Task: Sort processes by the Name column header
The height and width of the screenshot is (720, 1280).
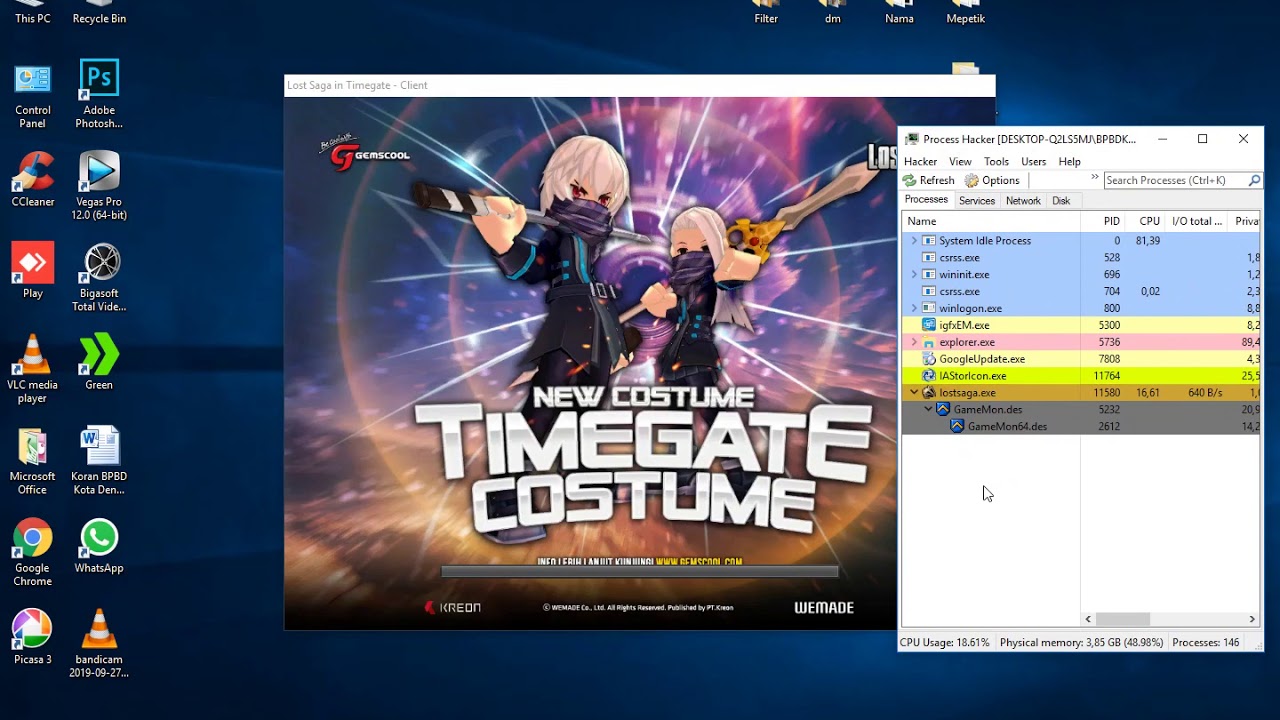Action: (x=991, y=221)
